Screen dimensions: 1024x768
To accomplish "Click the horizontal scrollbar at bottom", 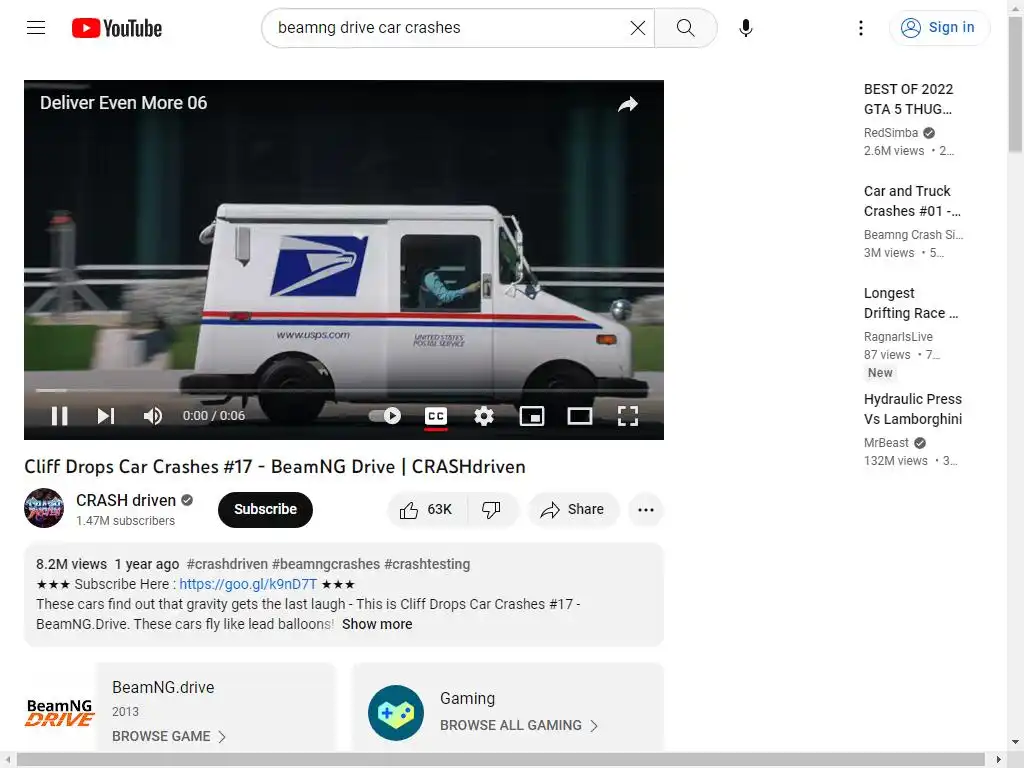I will [x=500, y=760].
